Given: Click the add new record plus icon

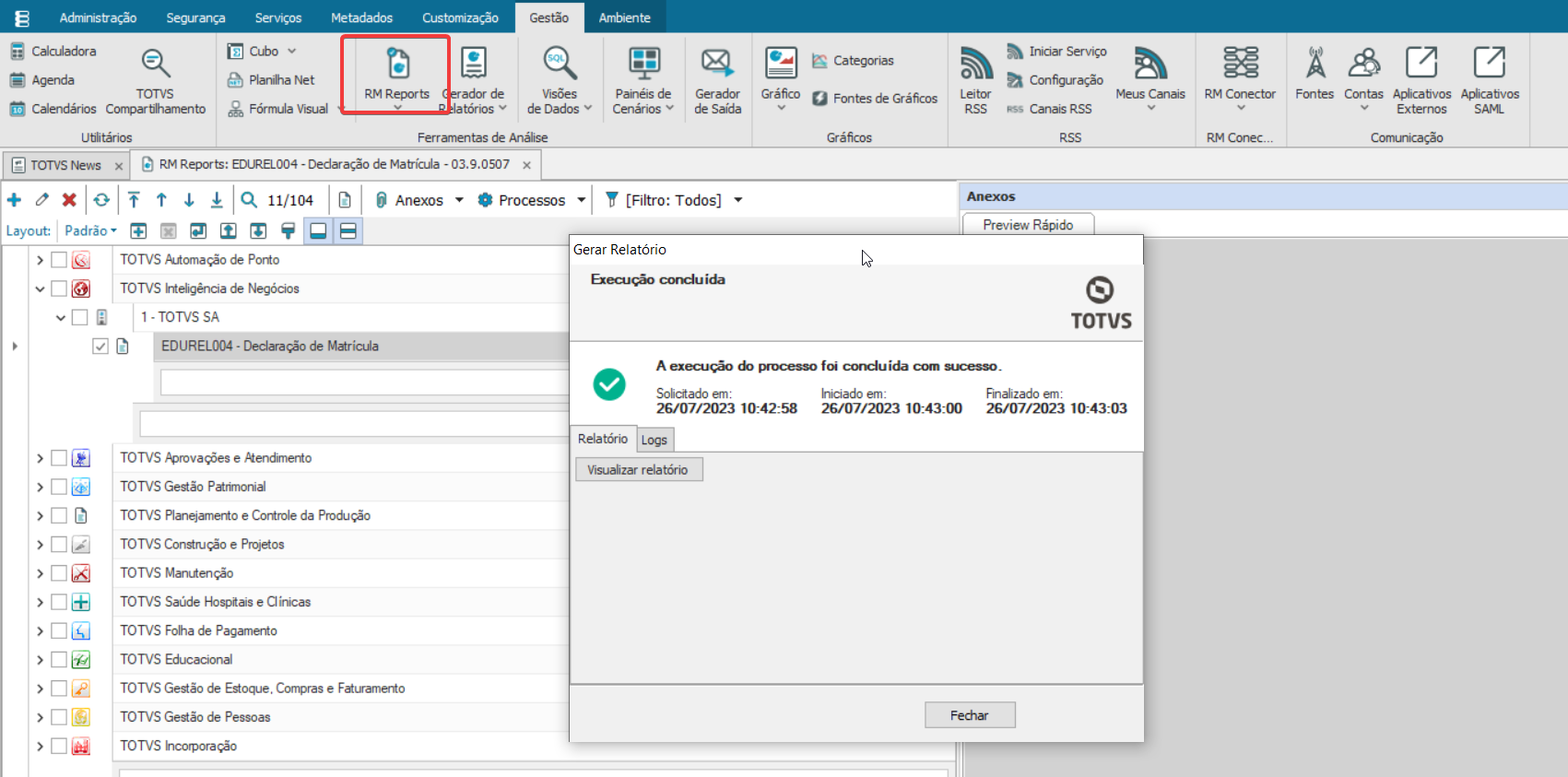Looking at the screenshot, I should (14, 200).
